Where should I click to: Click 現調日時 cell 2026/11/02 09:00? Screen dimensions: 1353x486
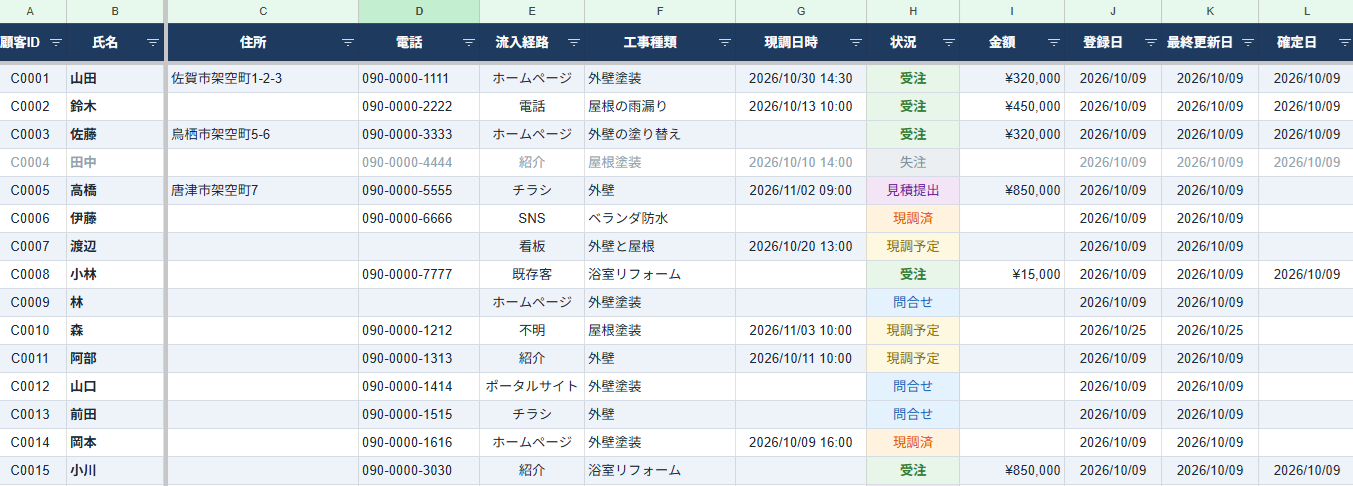point(801,190)
